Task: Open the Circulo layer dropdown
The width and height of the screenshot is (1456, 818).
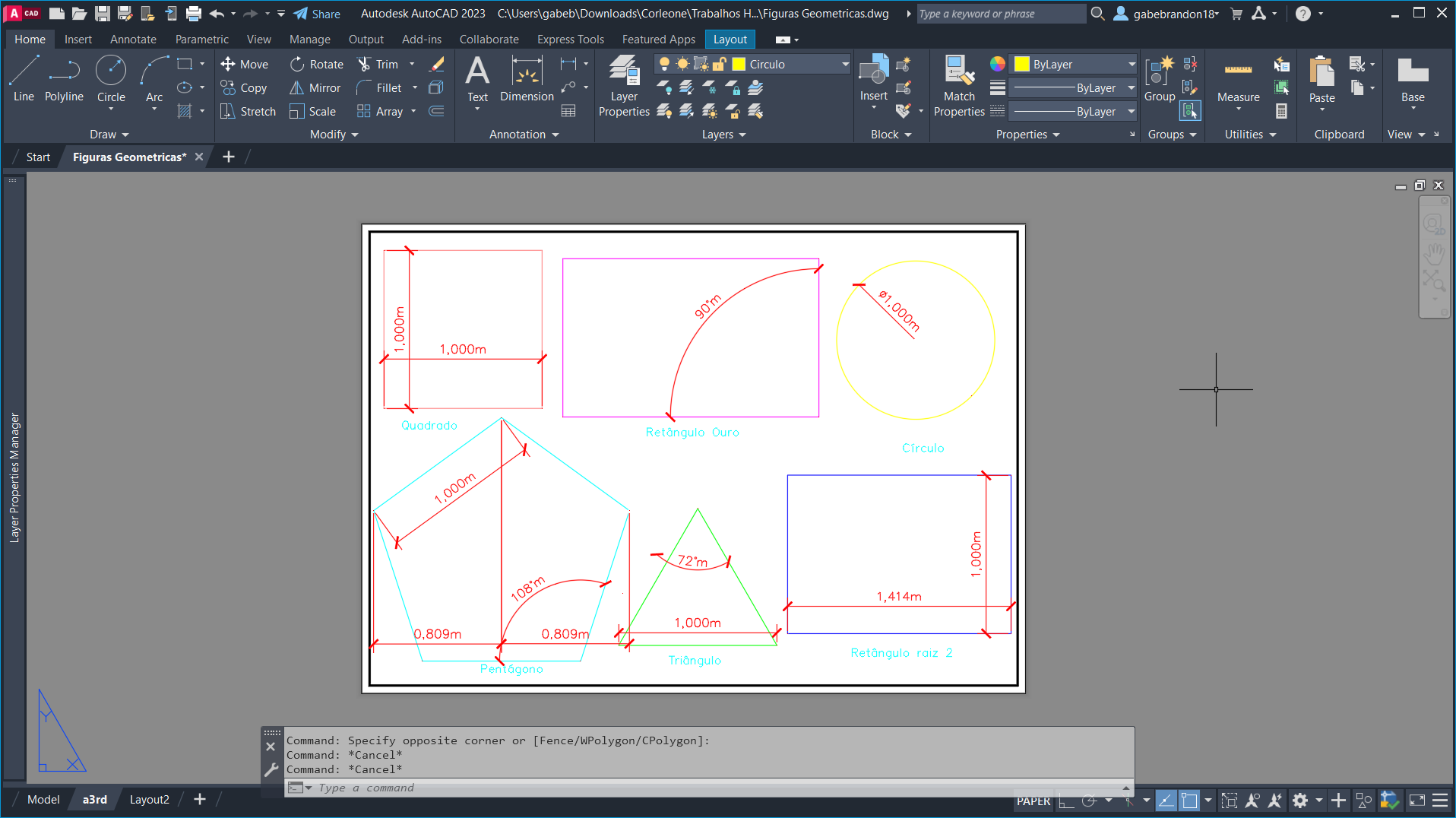Action: click(x=844, y=64)
